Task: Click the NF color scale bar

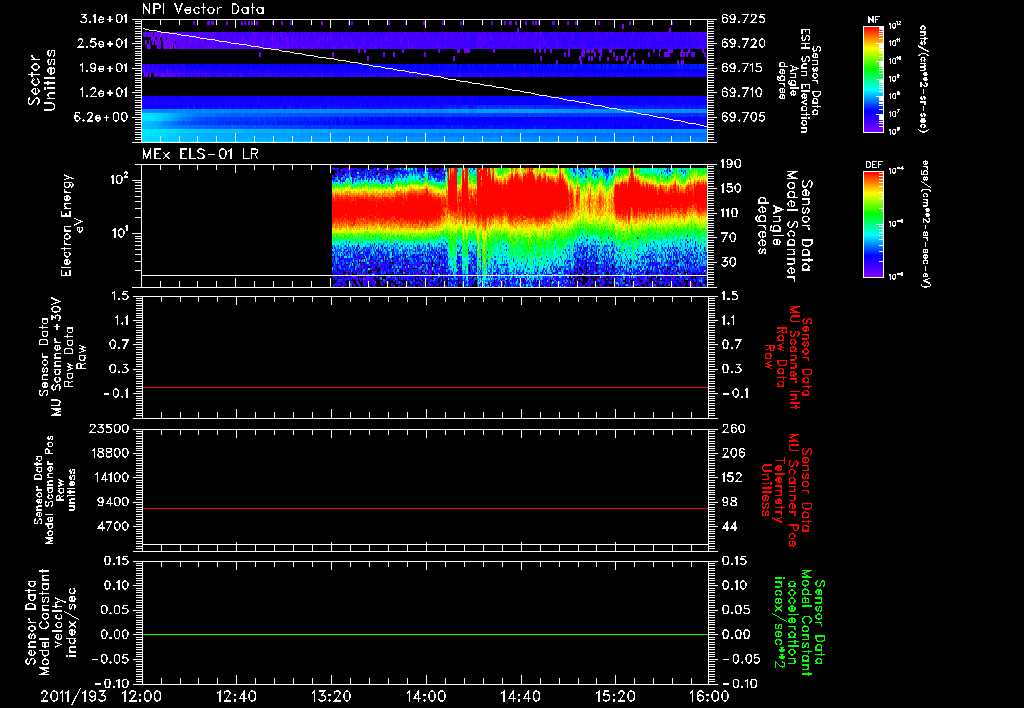Action: tap(873, 78)
